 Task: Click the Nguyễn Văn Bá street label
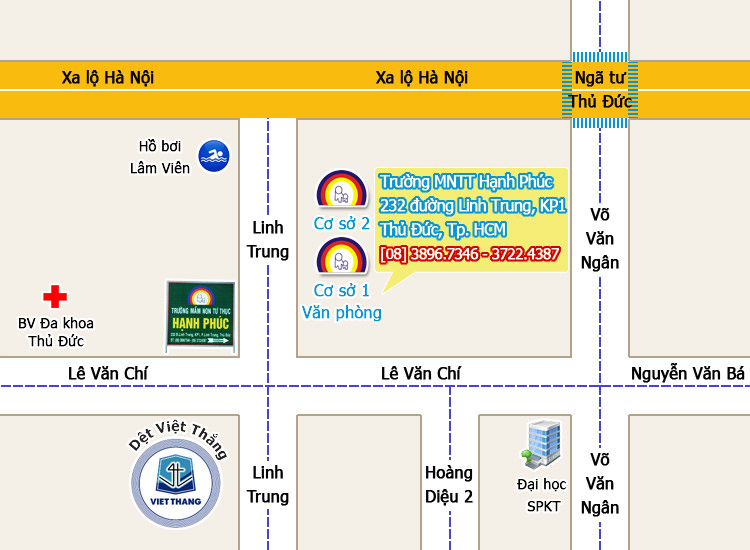(688, 374)
